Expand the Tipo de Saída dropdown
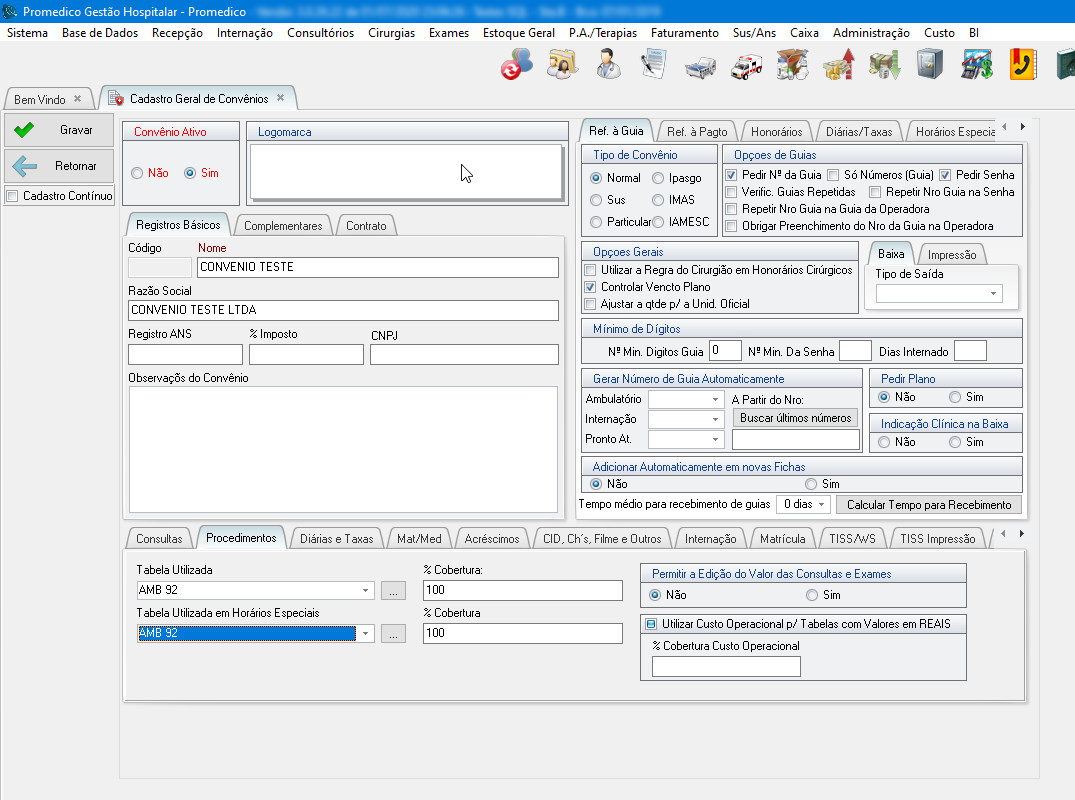The image size is (1075, 800). pos(994,294)
